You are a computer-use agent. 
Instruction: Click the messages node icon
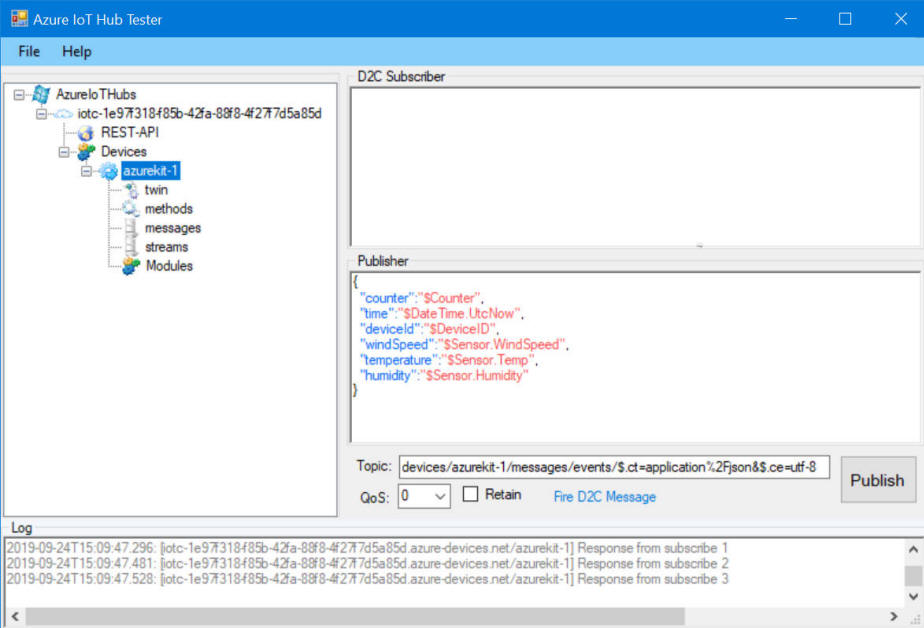point(131,228)
